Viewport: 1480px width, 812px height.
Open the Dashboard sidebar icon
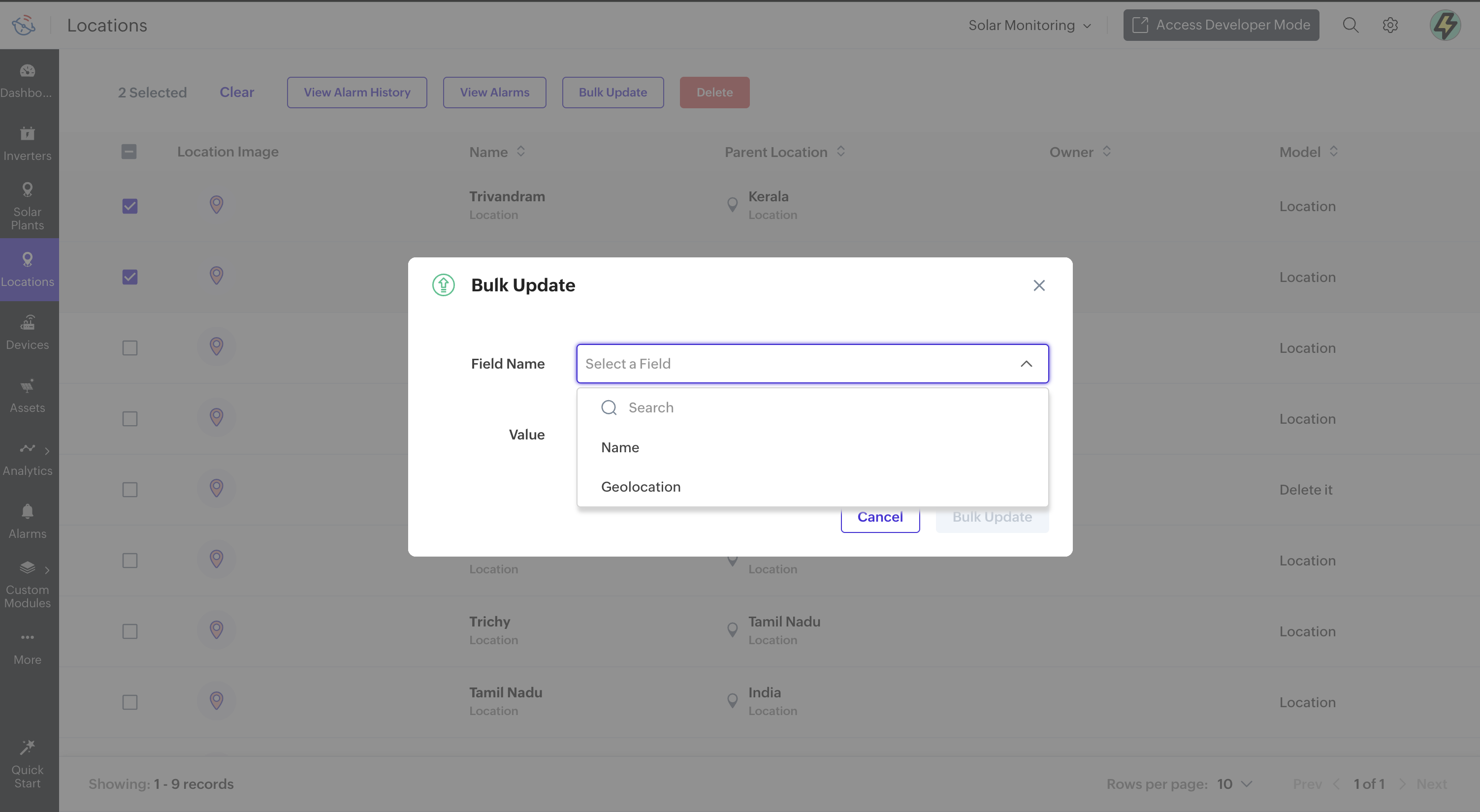coord(28,71)
